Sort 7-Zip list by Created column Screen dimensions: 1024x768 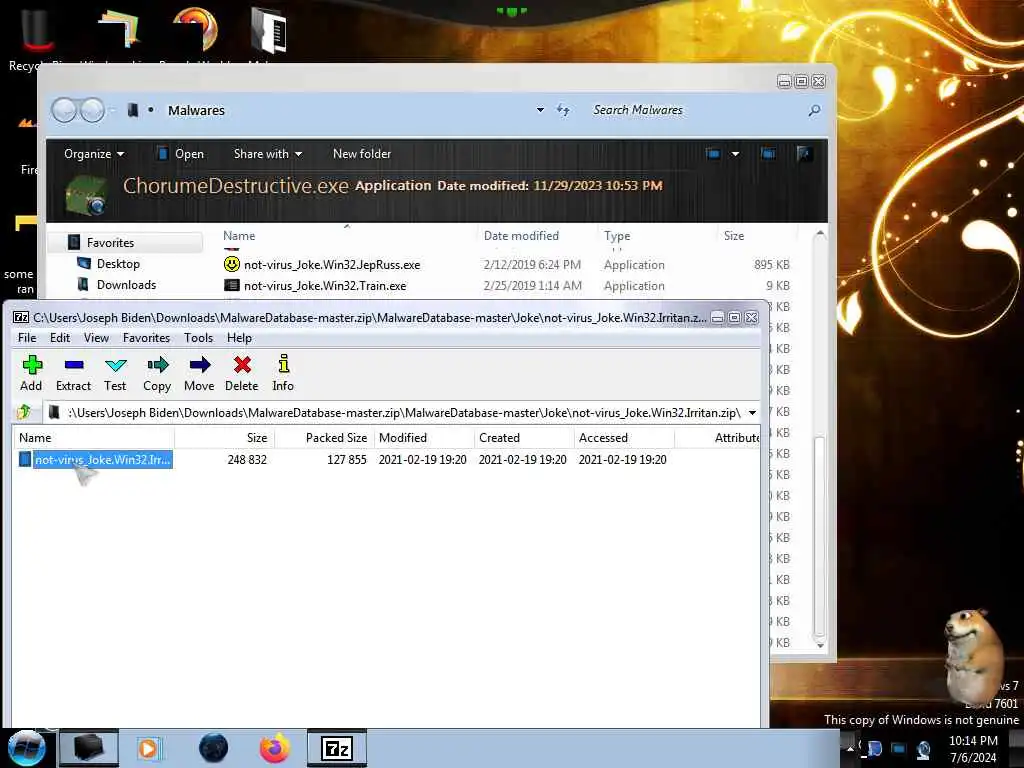pyautogui.click(x=524, y=438)
